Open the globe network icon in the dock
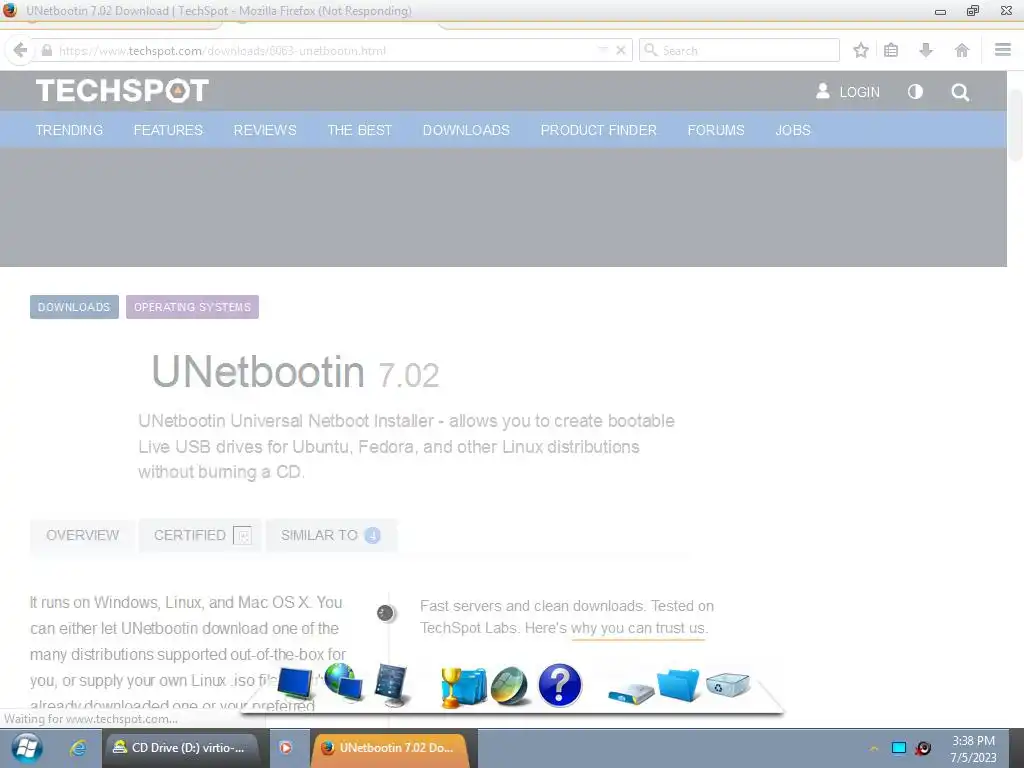The height and width of the screenshot is (768, 1024). (x=344, y=682)
